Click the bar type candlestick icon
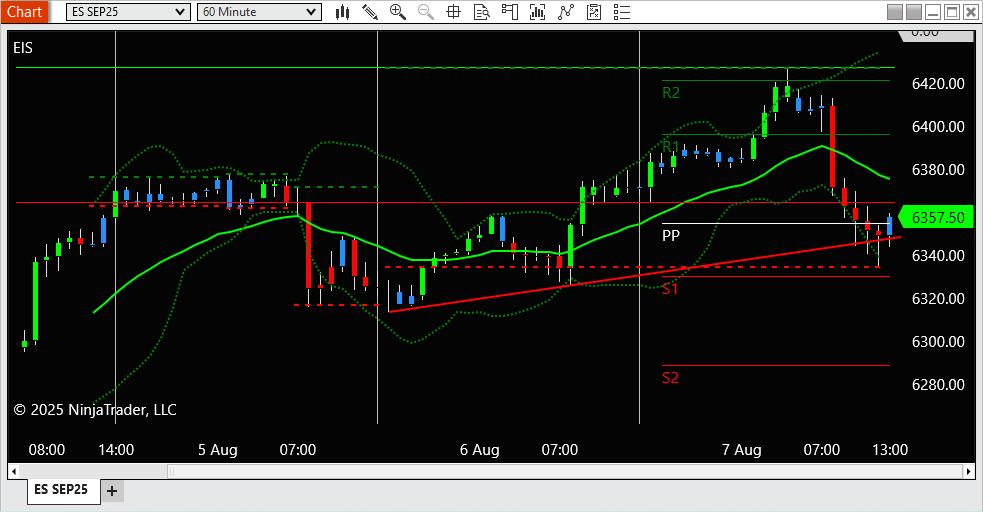Screen dimensions: 983x512 [x=342, y=12]
